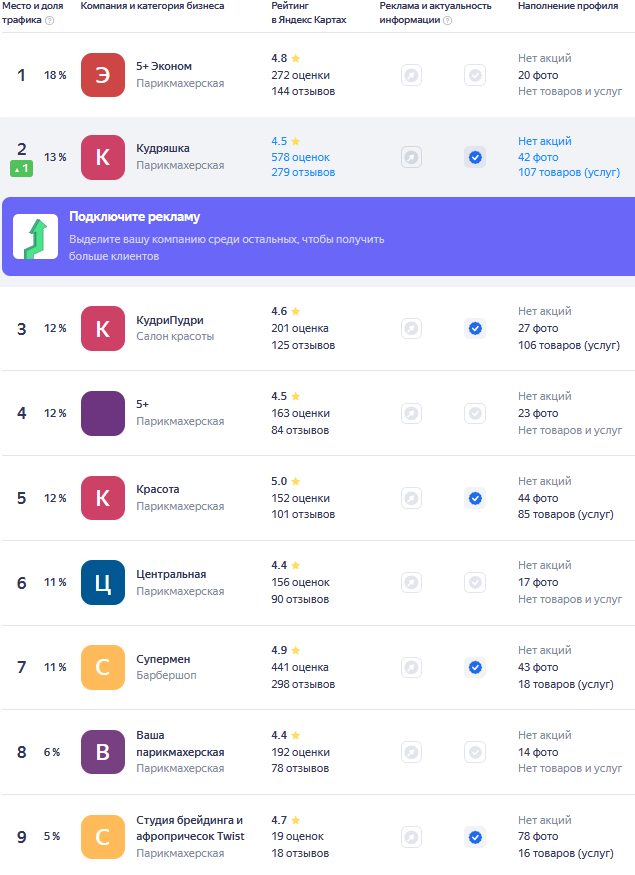Viewport: 635px width, 875px height.
Task: Click the blue Ц logo of Центральная
Action: click(x=103, y=583)
